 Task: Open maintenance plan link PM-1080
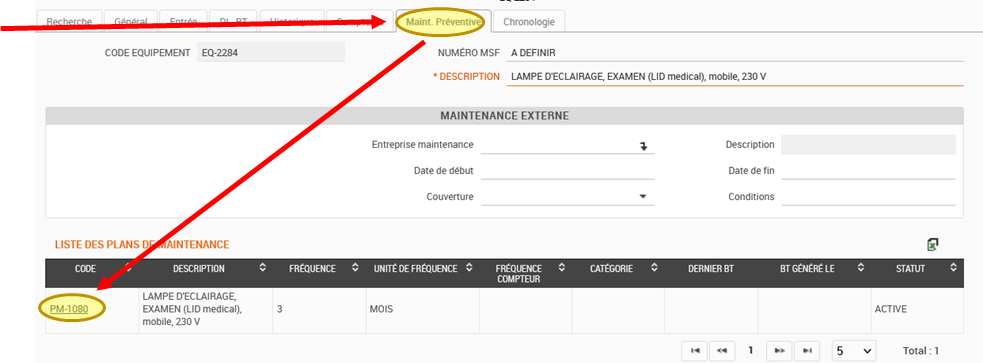coord(69,309)
